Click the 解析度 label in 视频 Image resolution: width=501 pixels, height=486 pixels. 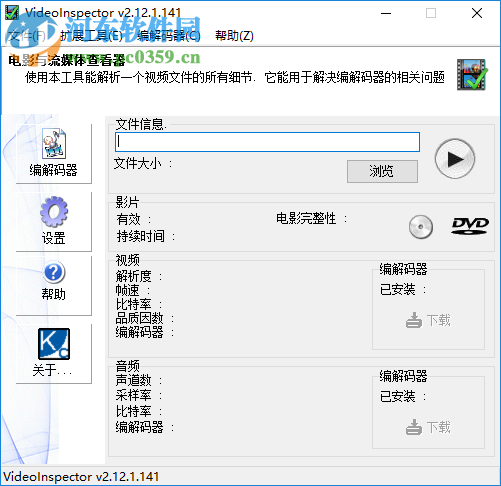pyautogui.click(x=139, y=276)
